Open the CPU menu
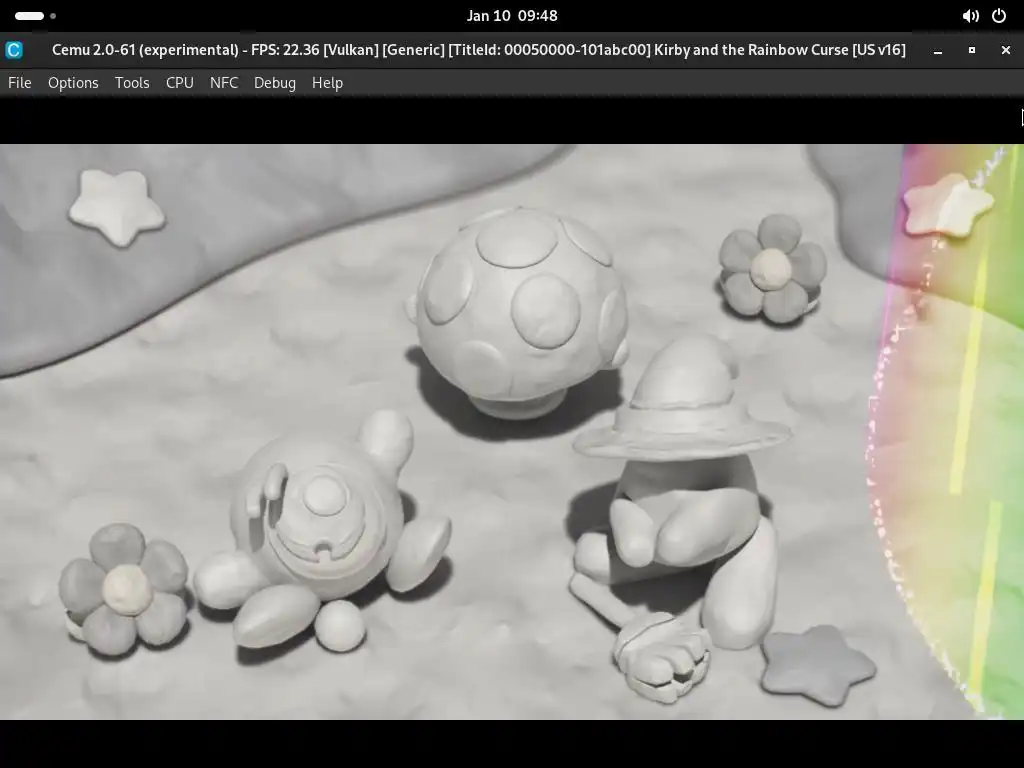 coord(180,83)
